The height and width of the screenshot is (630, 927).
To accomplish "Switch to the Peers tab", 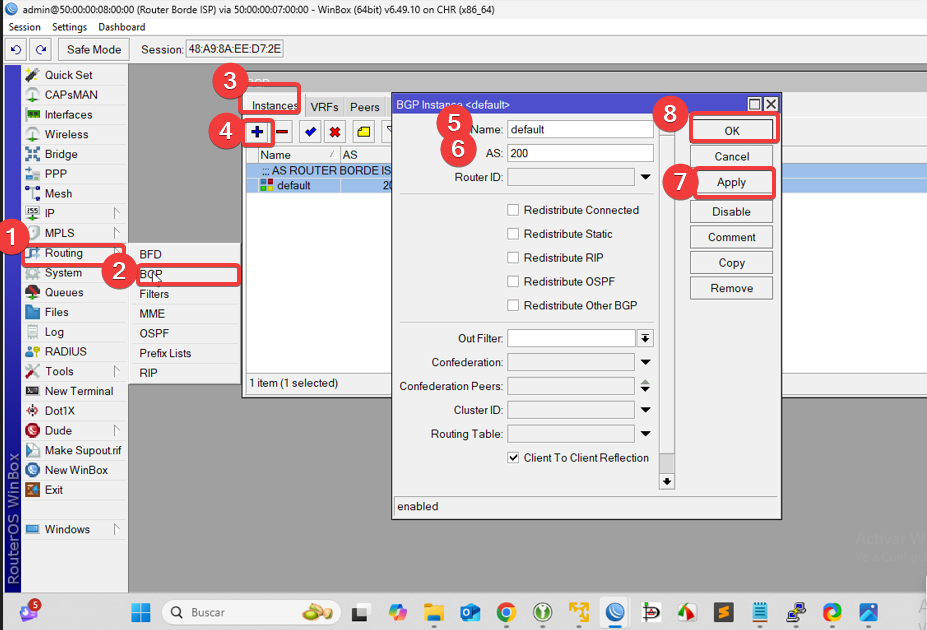I will (365, 107).
